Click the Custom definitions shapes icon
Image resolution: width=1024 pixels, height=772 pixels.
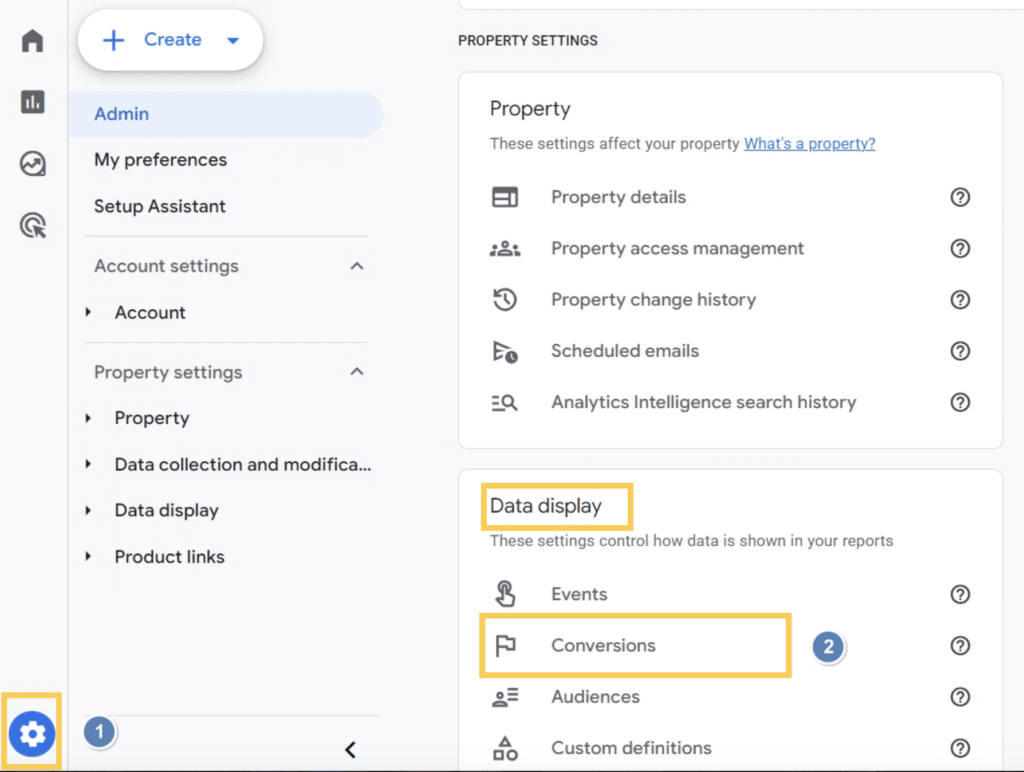[x=505, y=748]
